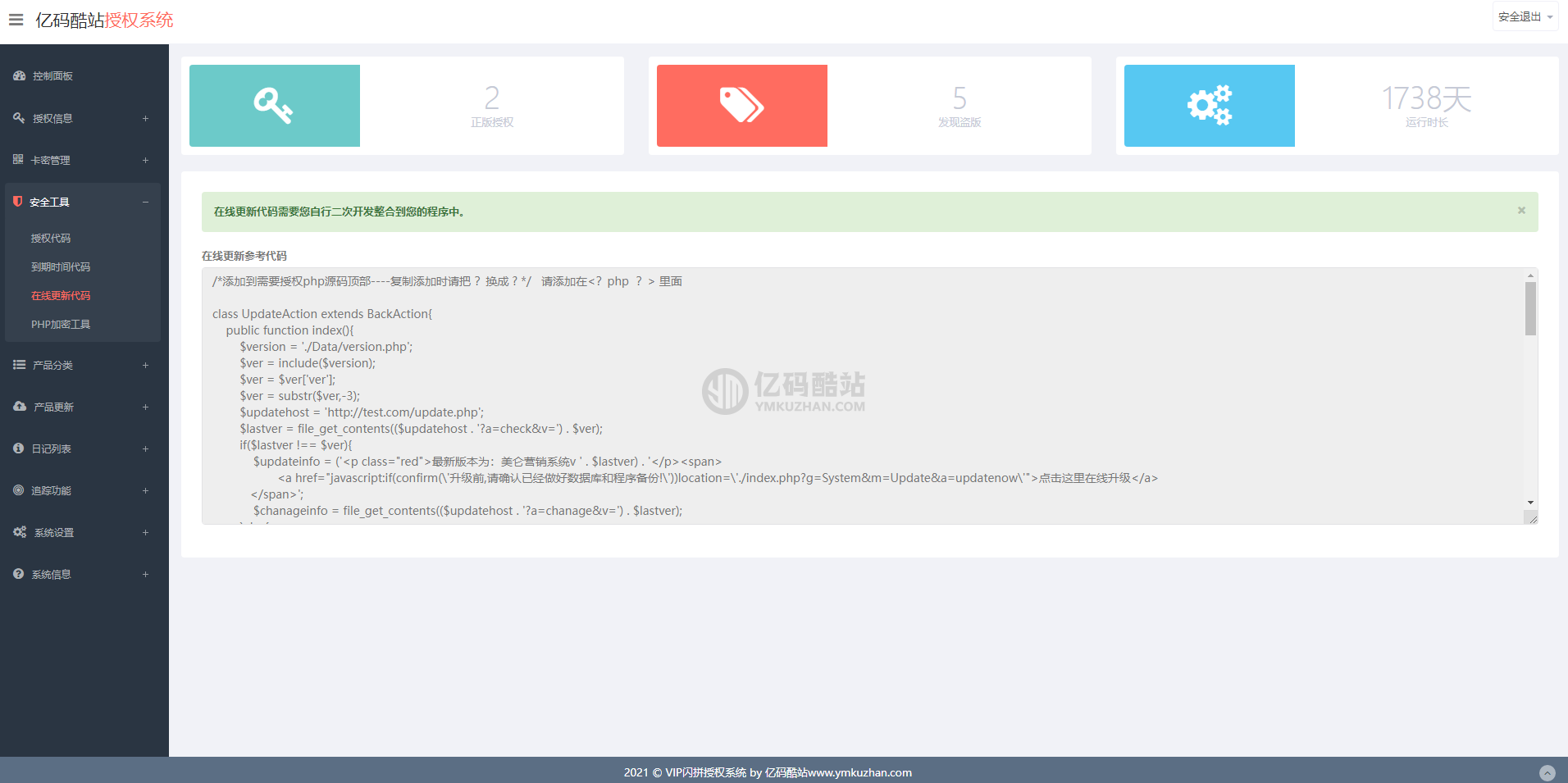
Task: Open the 到期时间代码 submenu item
Action: point(61,266)
